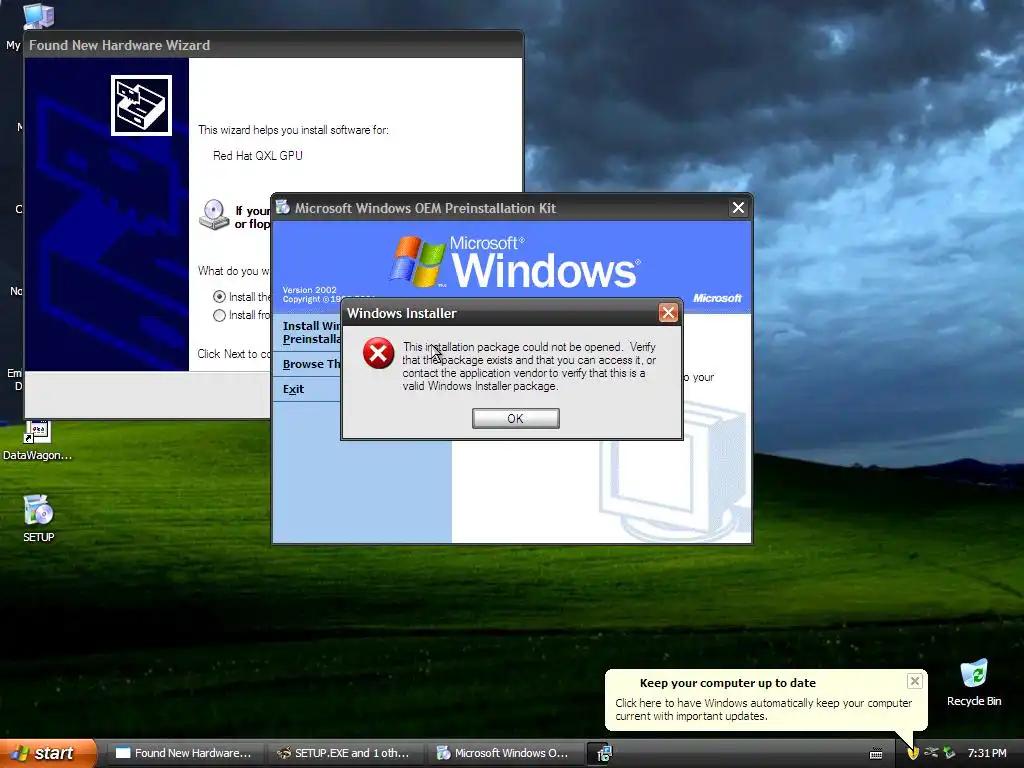The image size is (1024, 768).
Task: Click the yellow security shield tray icon
Action: pos(913,753)
